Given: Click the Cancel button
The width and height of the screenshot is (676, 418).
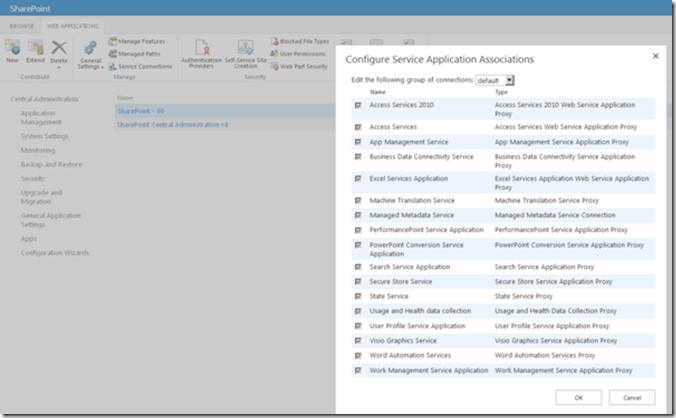Looking at the screenshot, I should tap(632, 398).
